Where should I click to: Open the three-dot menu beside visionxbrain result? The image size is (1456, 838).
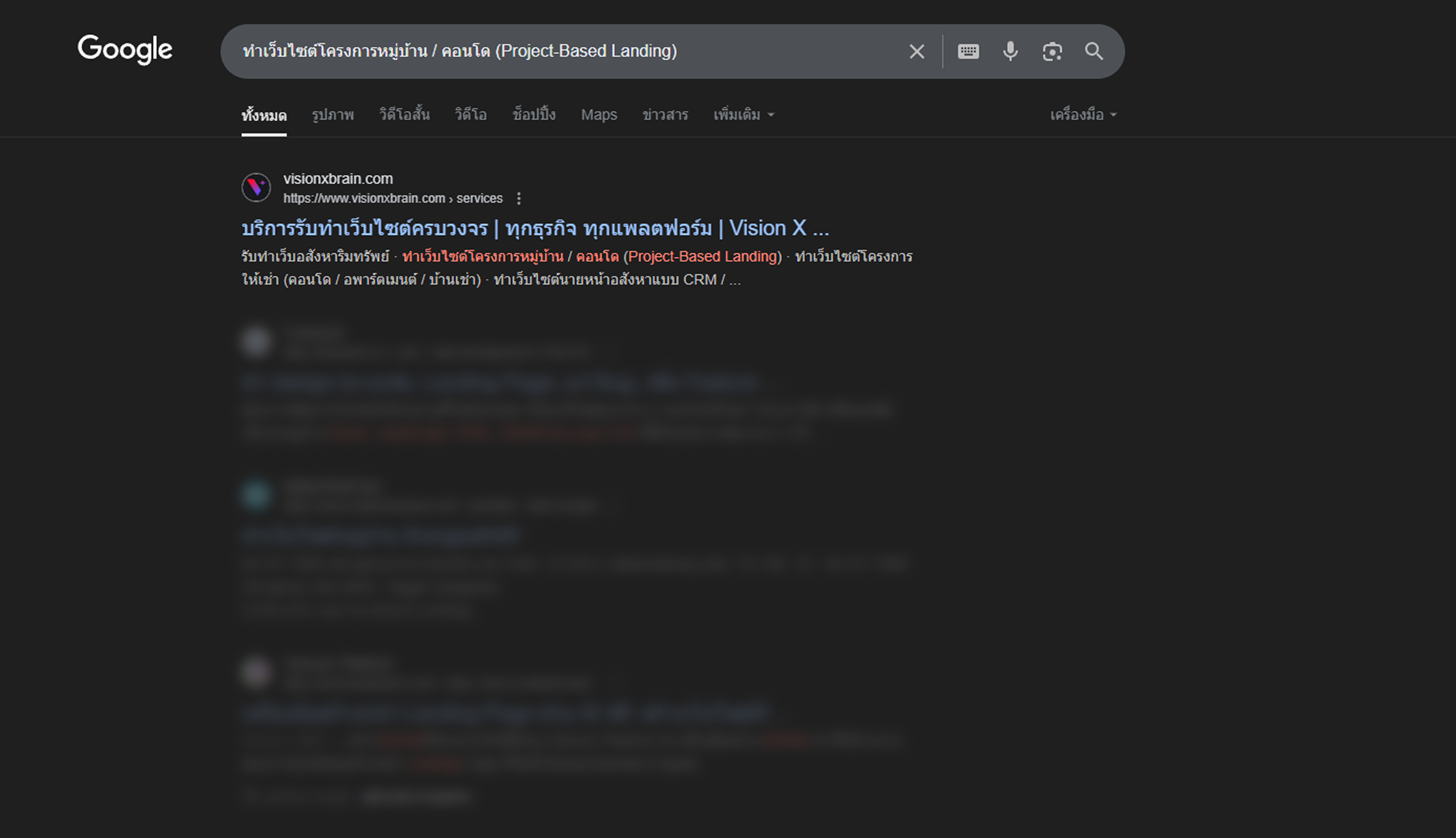(x=519, y=198)
